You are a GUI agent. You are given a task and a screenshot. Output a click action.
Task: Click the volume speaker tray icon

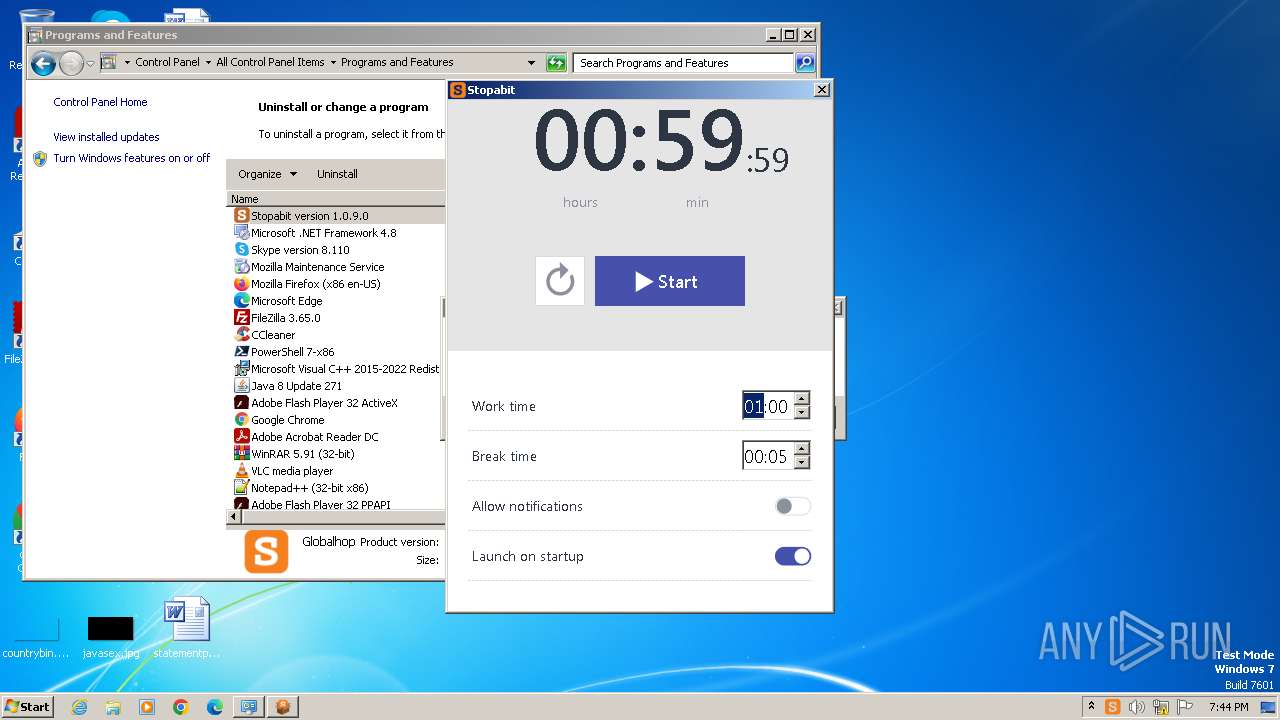[x=1137, y=707]
